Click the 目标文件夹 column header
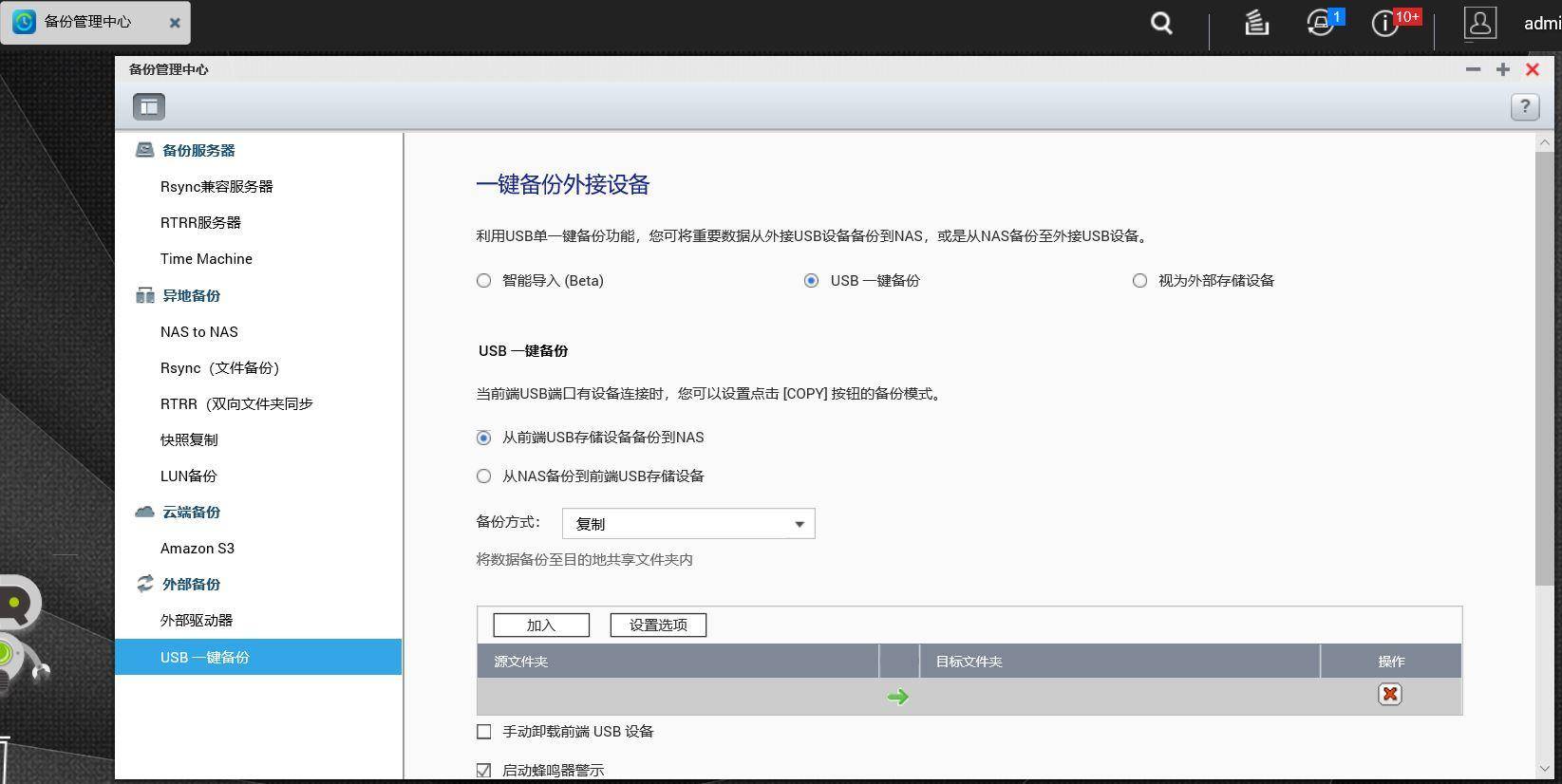 pyautogui.click(x=1120, y=662)
